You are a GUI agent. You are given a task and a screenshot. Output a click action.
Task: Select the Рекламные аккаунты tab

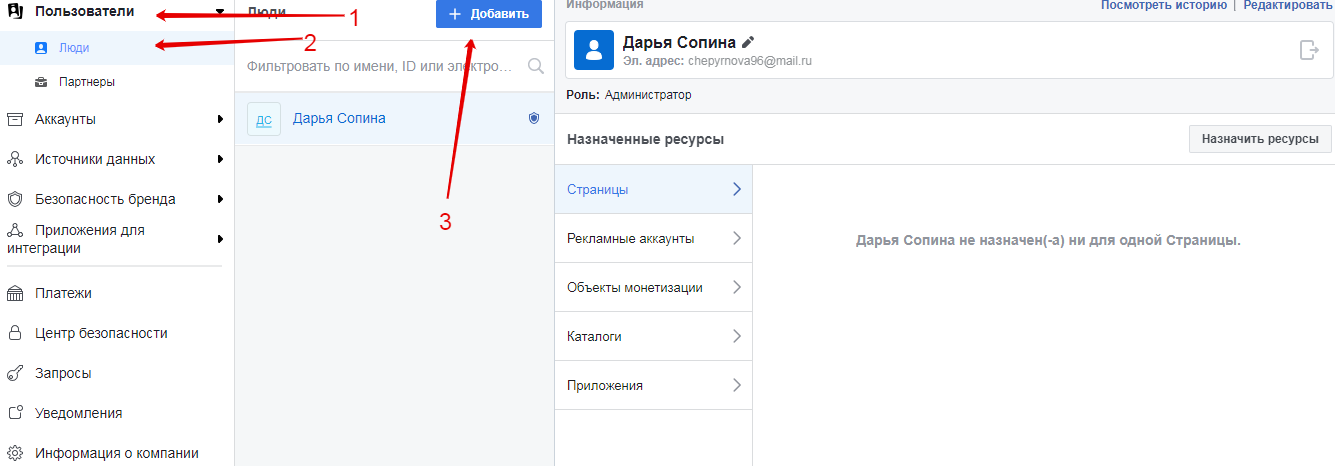click(x=653, y=238)
